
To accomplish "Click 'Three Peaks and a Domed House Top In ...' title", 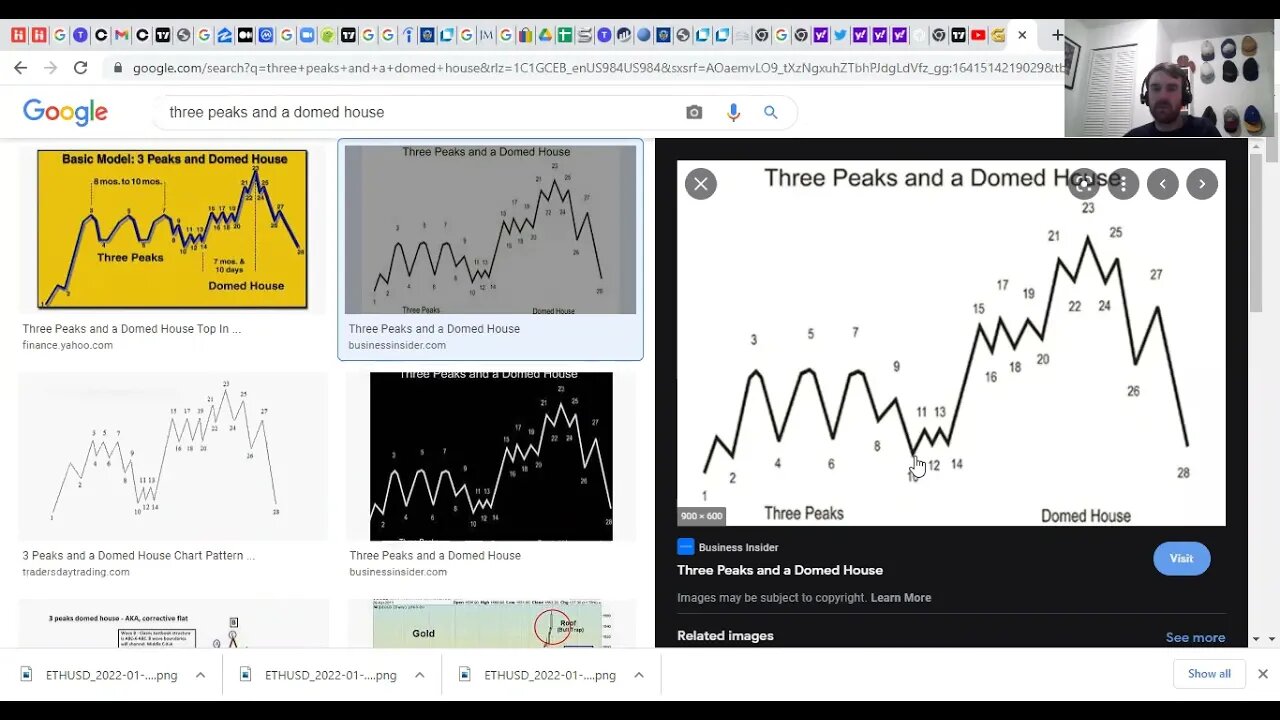I will 132,329.
